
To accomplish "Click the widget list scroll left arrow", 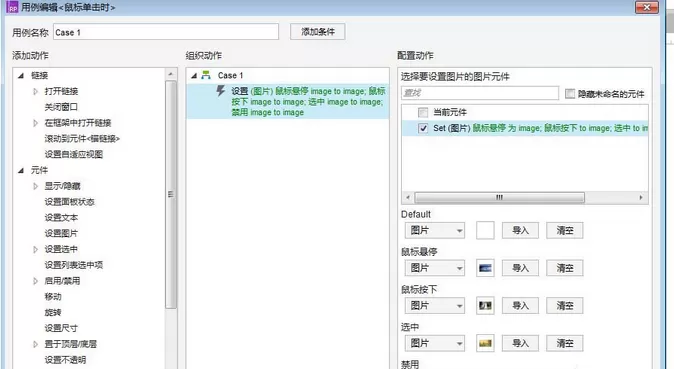I will 408,197.
